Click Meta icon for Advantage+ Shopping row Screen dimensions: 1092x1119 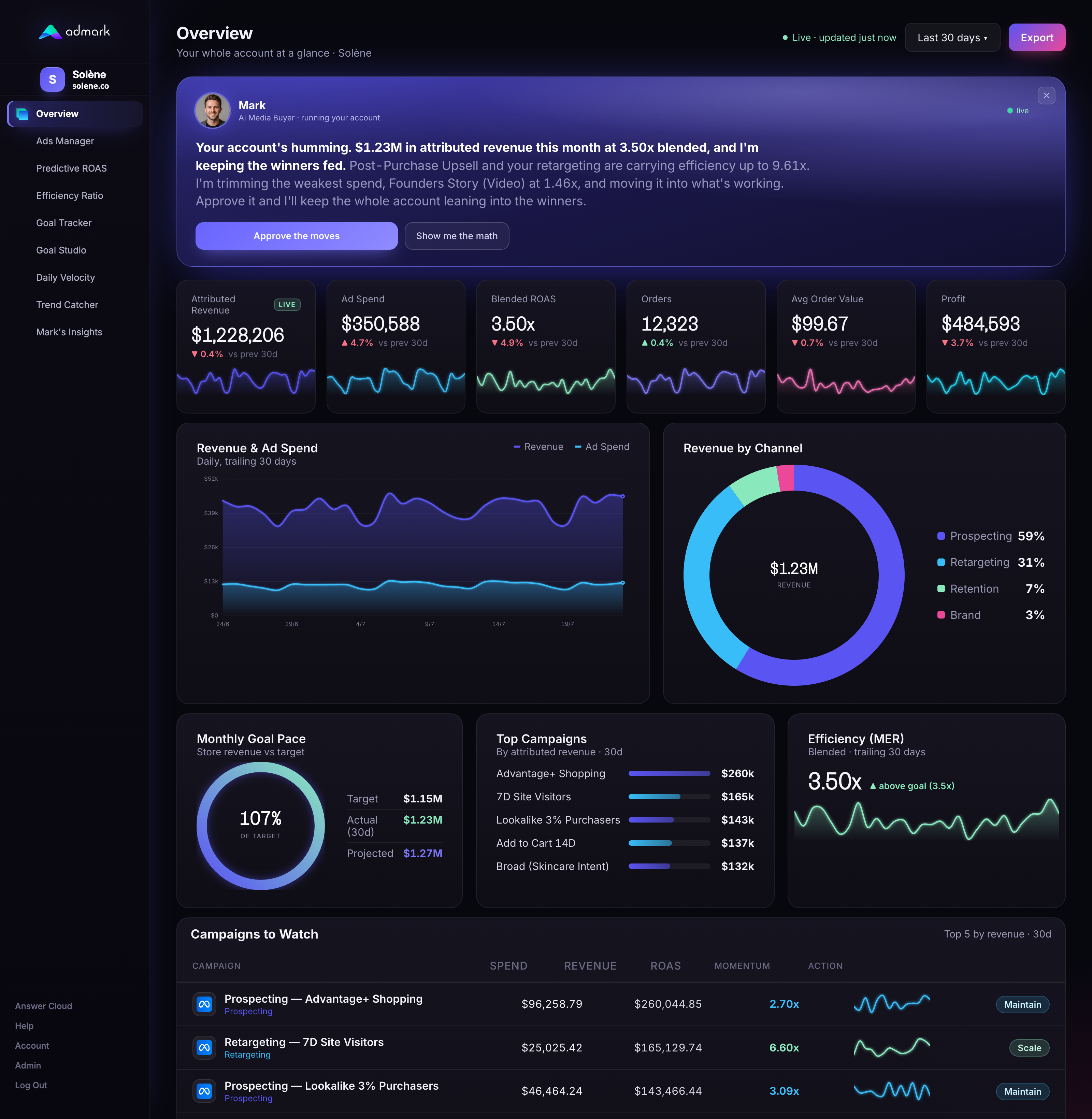pyautogui.click(x=204, y=1004)
